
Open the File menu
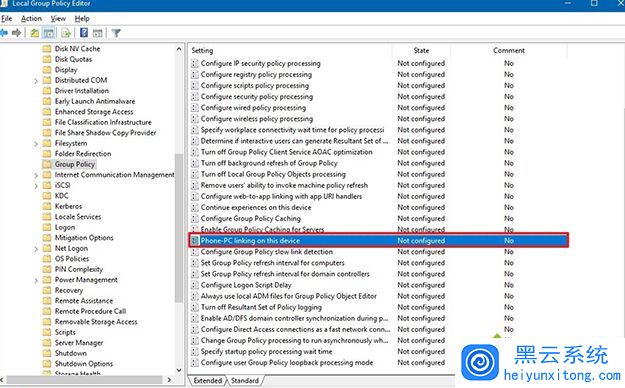click(x=6, y=18)
